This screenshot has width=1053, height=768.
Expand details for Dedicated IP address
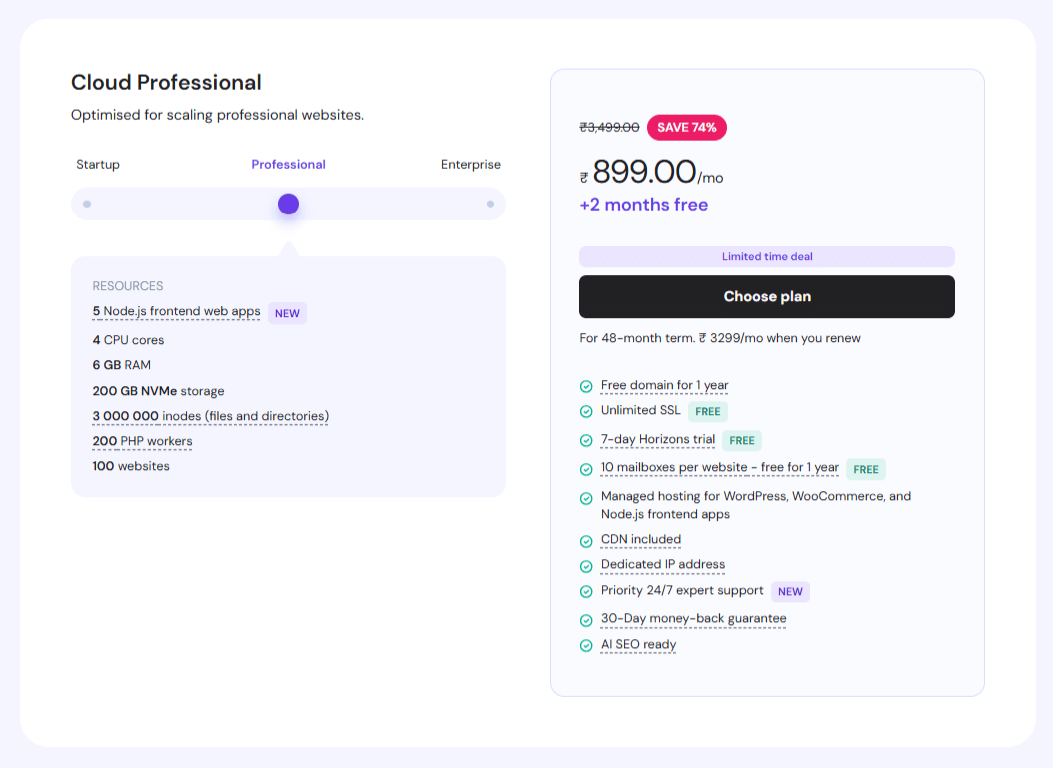click(x=662, y=565)
